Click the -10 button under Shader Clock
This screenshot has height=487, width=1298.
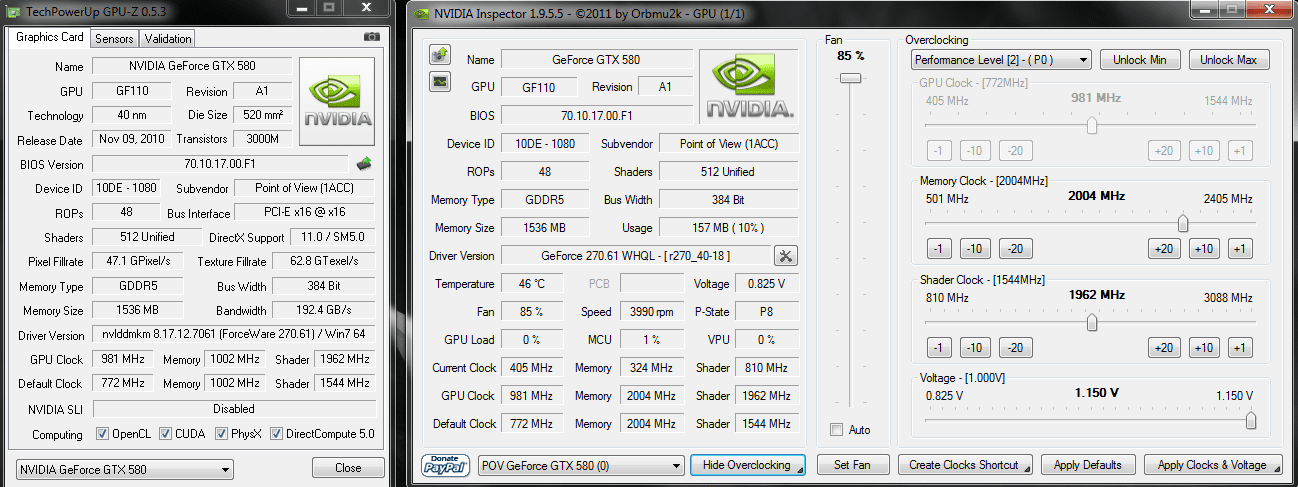[x=975, y=348]
